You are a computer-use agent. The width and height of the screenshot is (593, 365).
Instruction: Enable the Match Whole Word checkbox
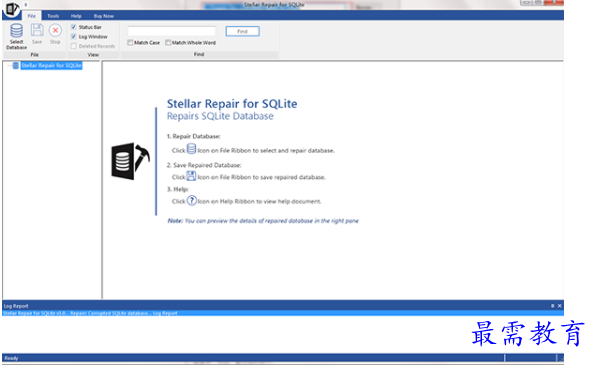(x=168, y=42)
